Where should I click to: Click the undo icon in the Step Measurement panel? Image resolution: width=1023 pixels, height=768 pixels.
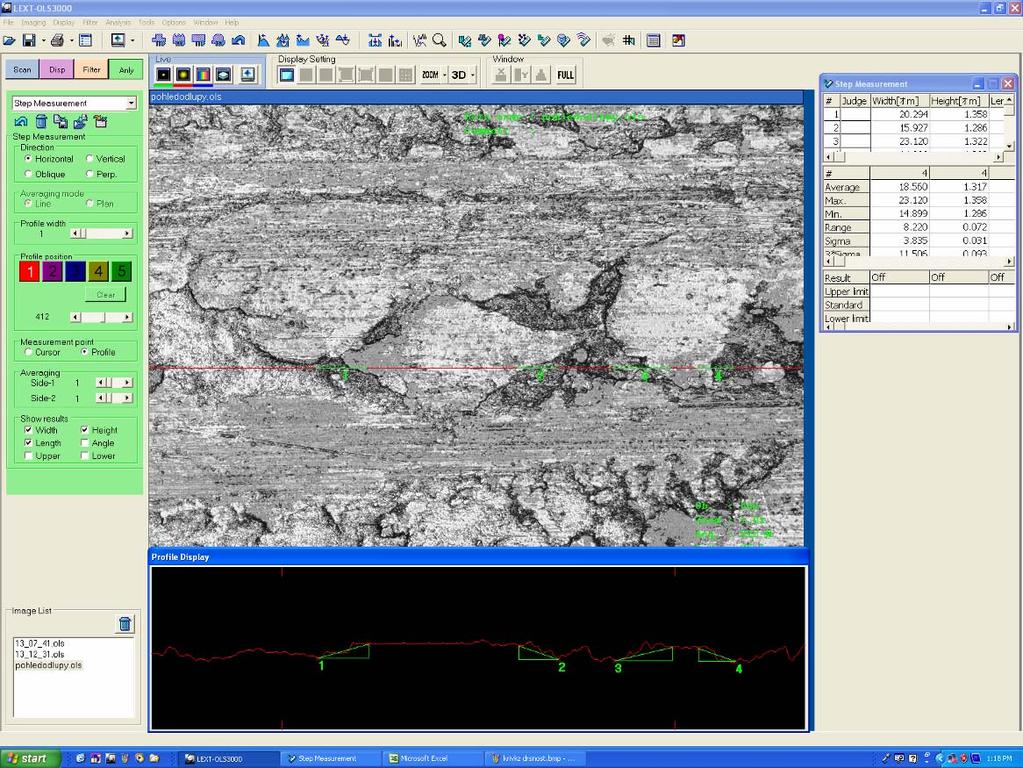coord(21,121)
